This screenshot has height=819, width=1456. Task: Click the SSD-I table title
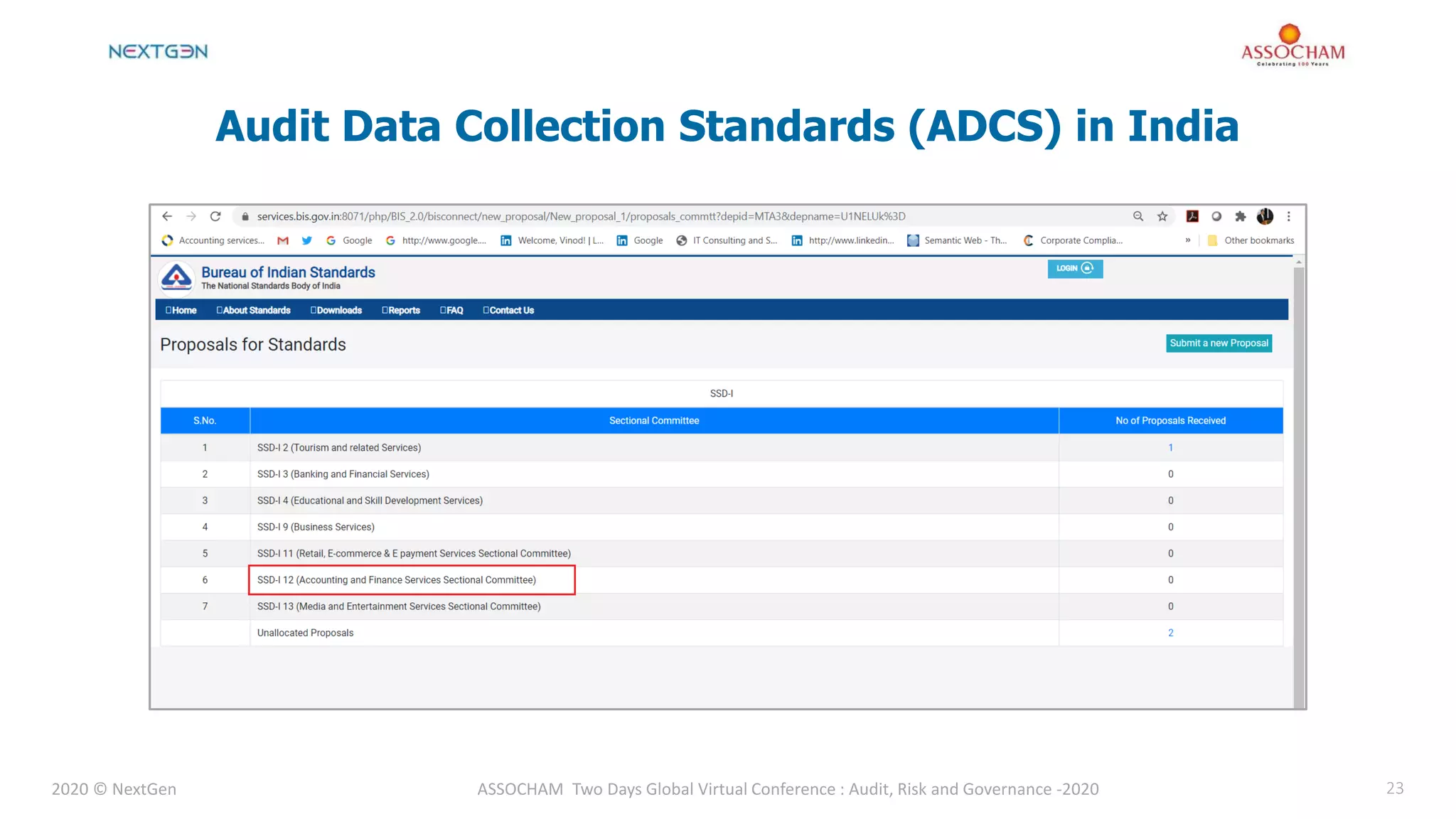point(722,393)
